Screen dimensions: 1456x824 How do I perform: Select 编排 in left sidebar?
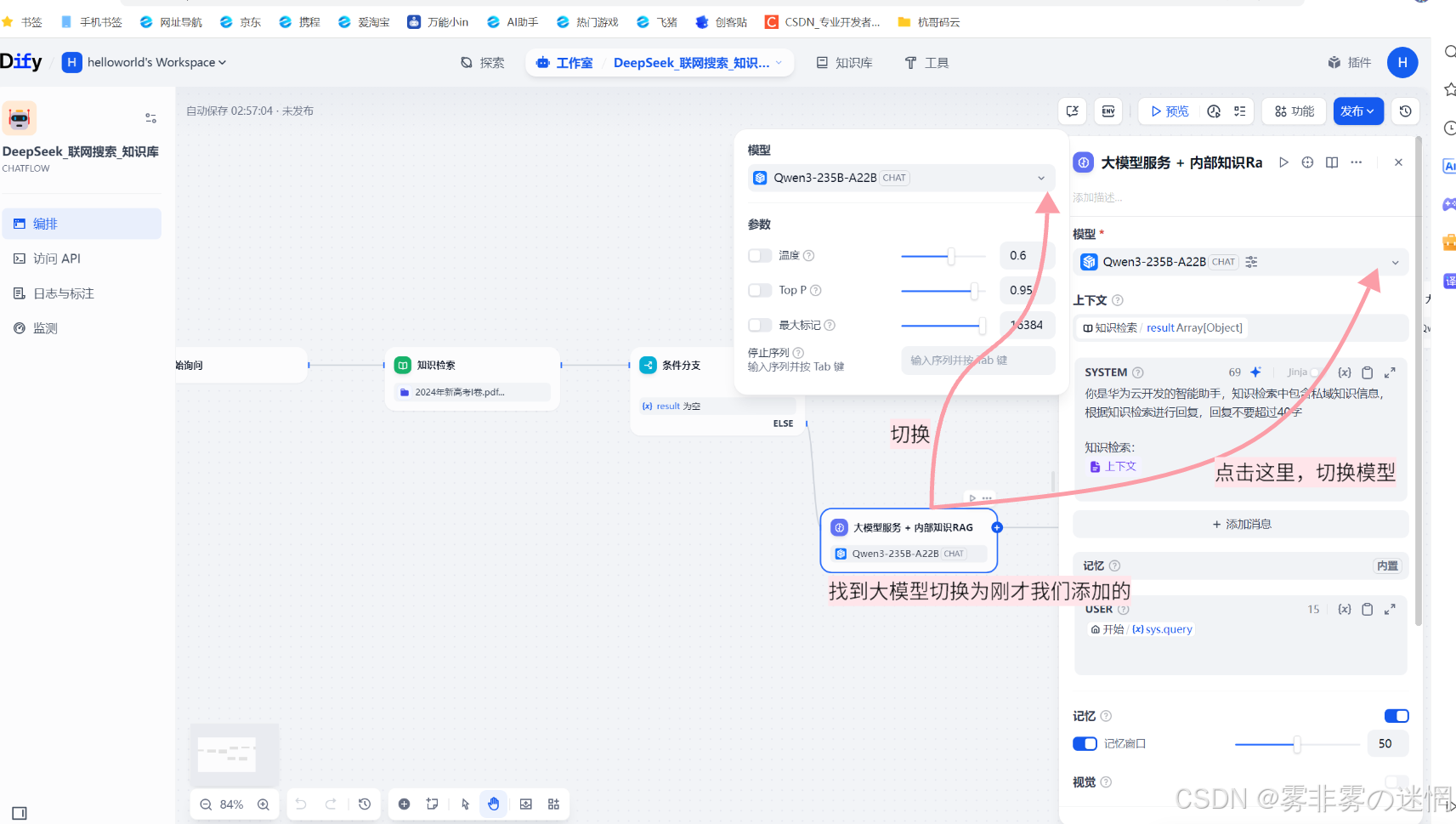[x=82, y=224]
